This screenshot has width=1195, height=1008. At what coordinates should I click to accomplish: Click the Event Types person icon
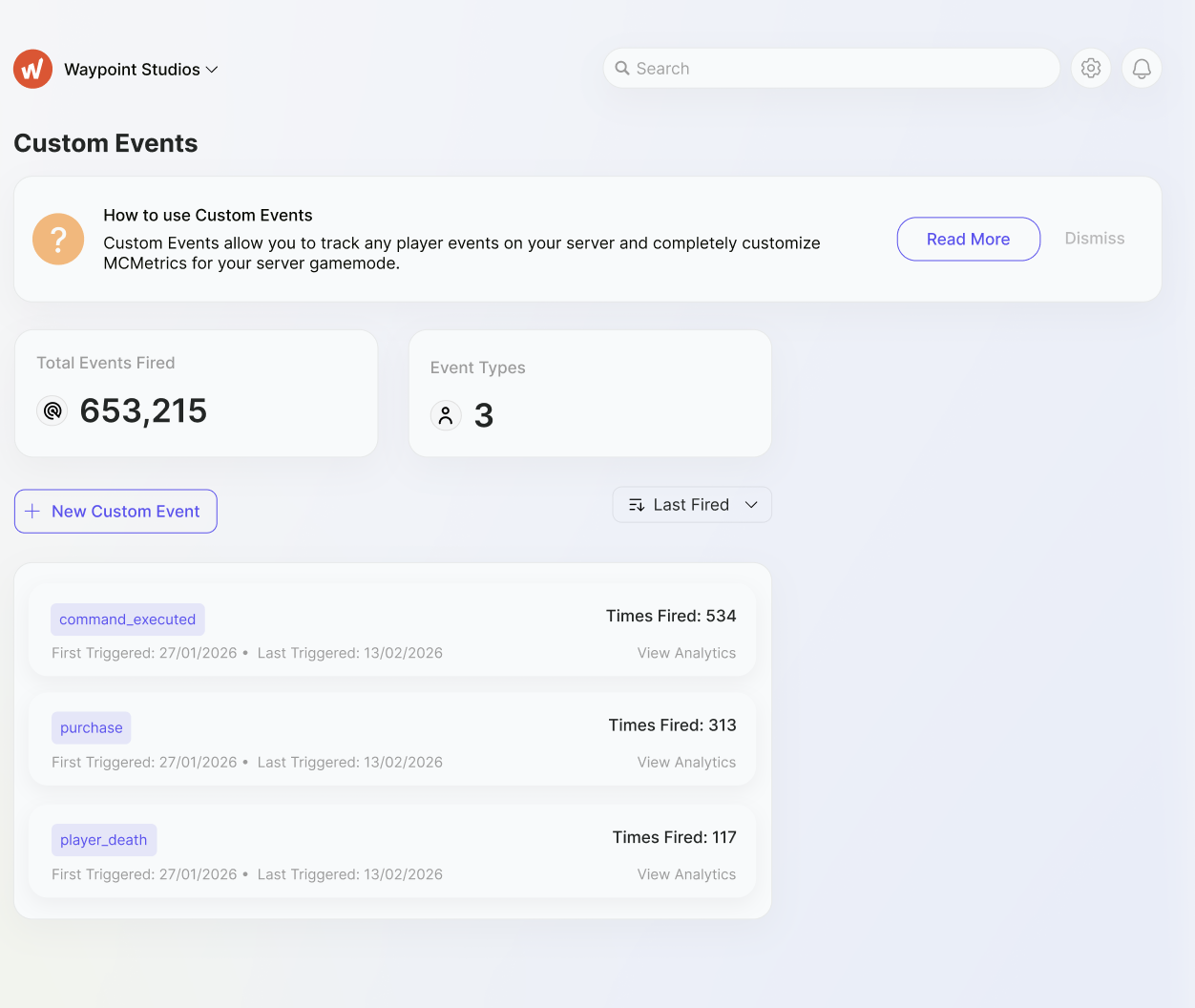(446, 415)
